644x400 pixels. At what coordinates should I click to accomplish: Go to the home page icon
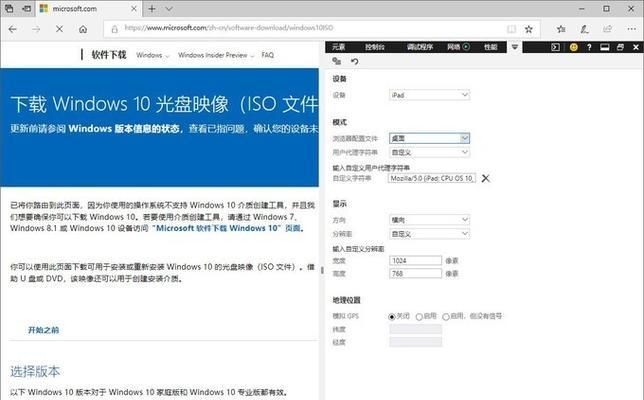coord(83,29)
